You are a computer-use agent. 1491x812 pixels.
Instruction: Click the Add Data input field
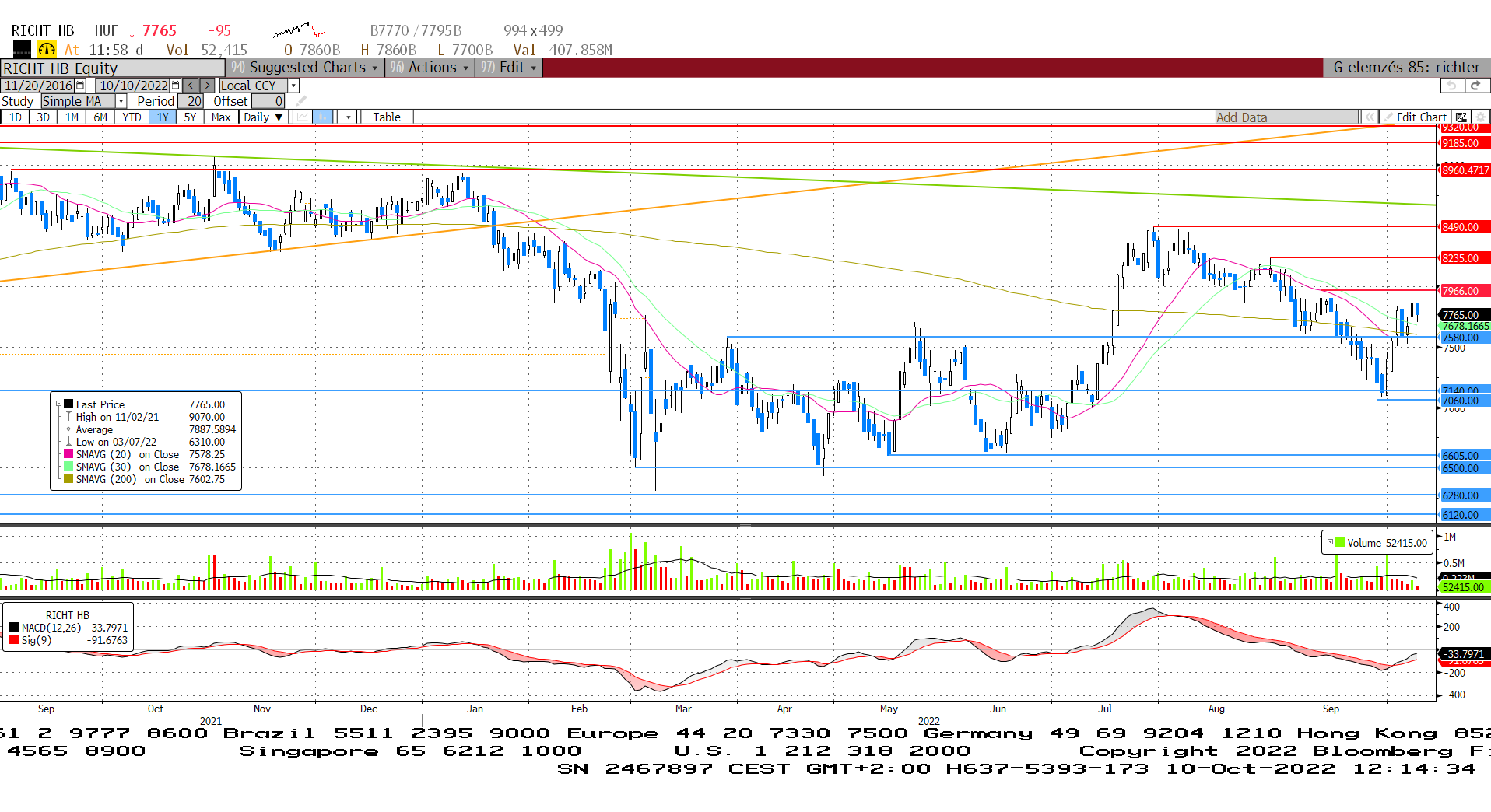(1287, 117)
